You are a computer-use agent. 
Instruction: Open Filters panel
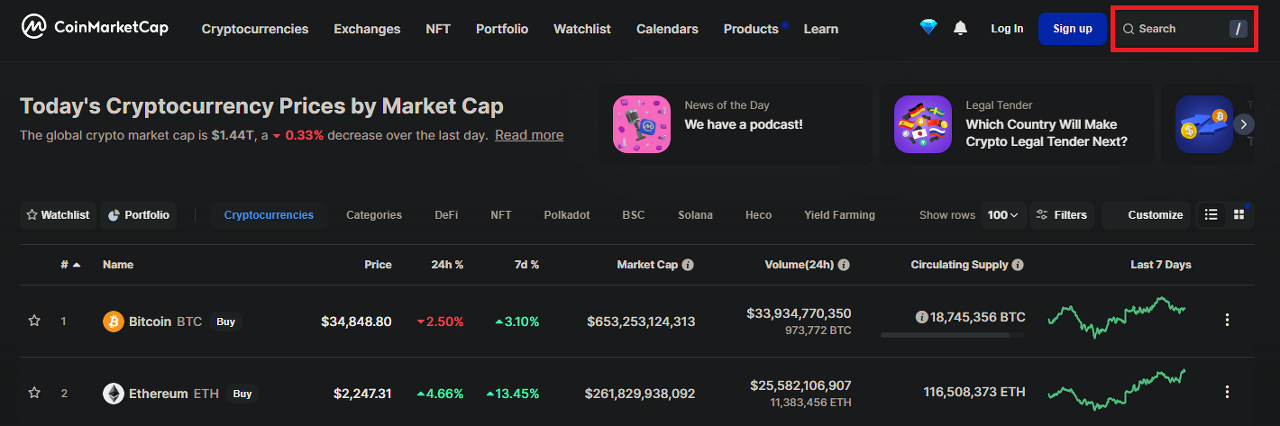1061,215
